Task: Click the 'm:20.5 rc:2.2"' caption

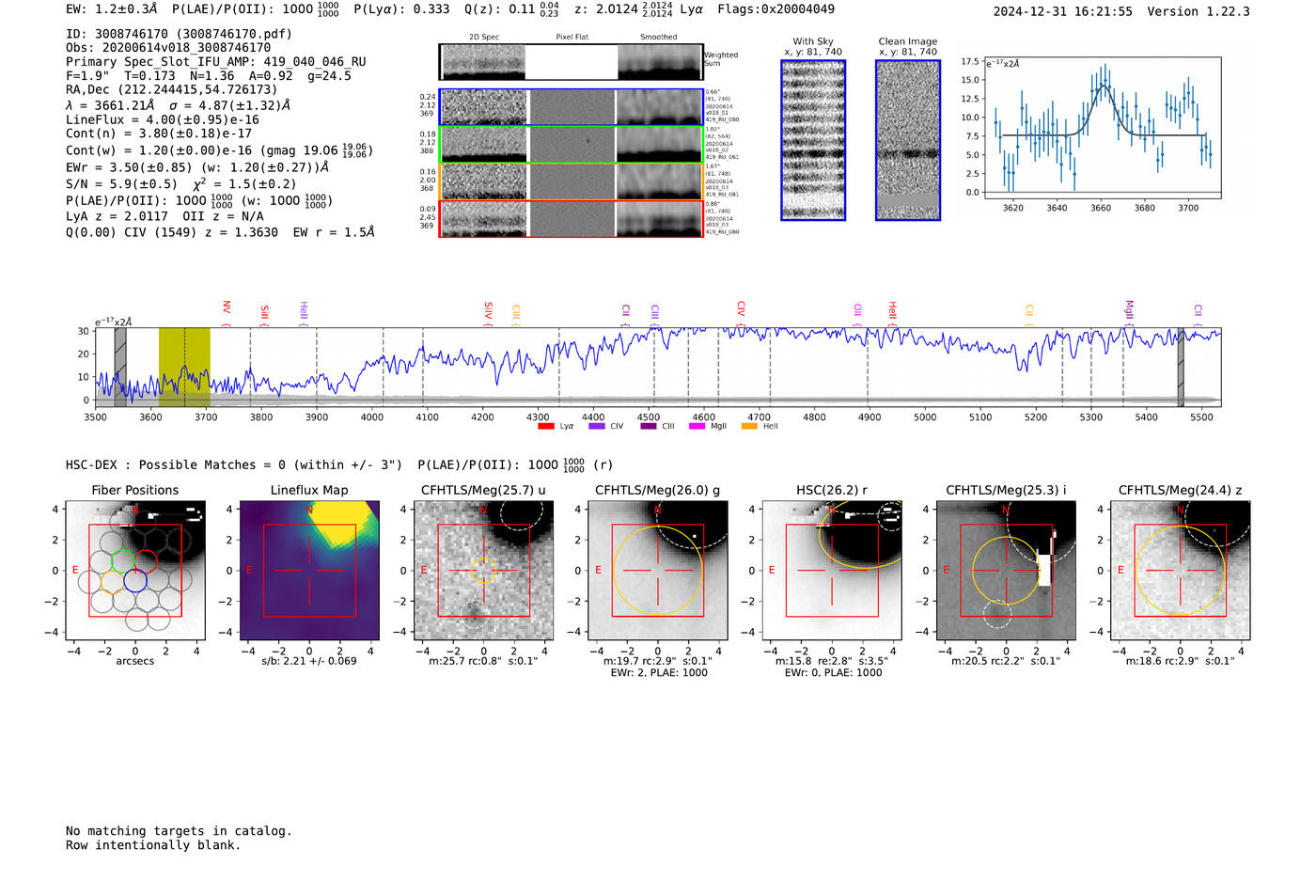Action: (x=1006, y=661)
